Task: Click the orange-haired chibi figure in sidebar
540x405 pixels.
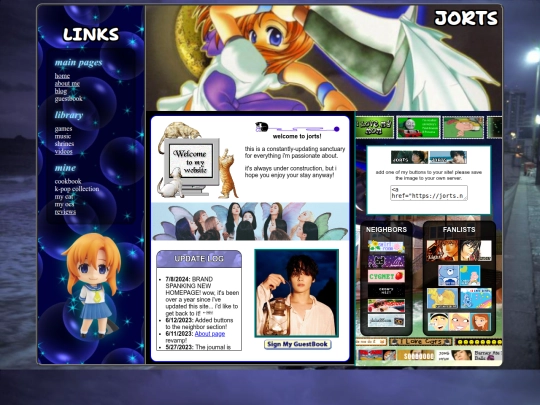Action: [92, 285]
